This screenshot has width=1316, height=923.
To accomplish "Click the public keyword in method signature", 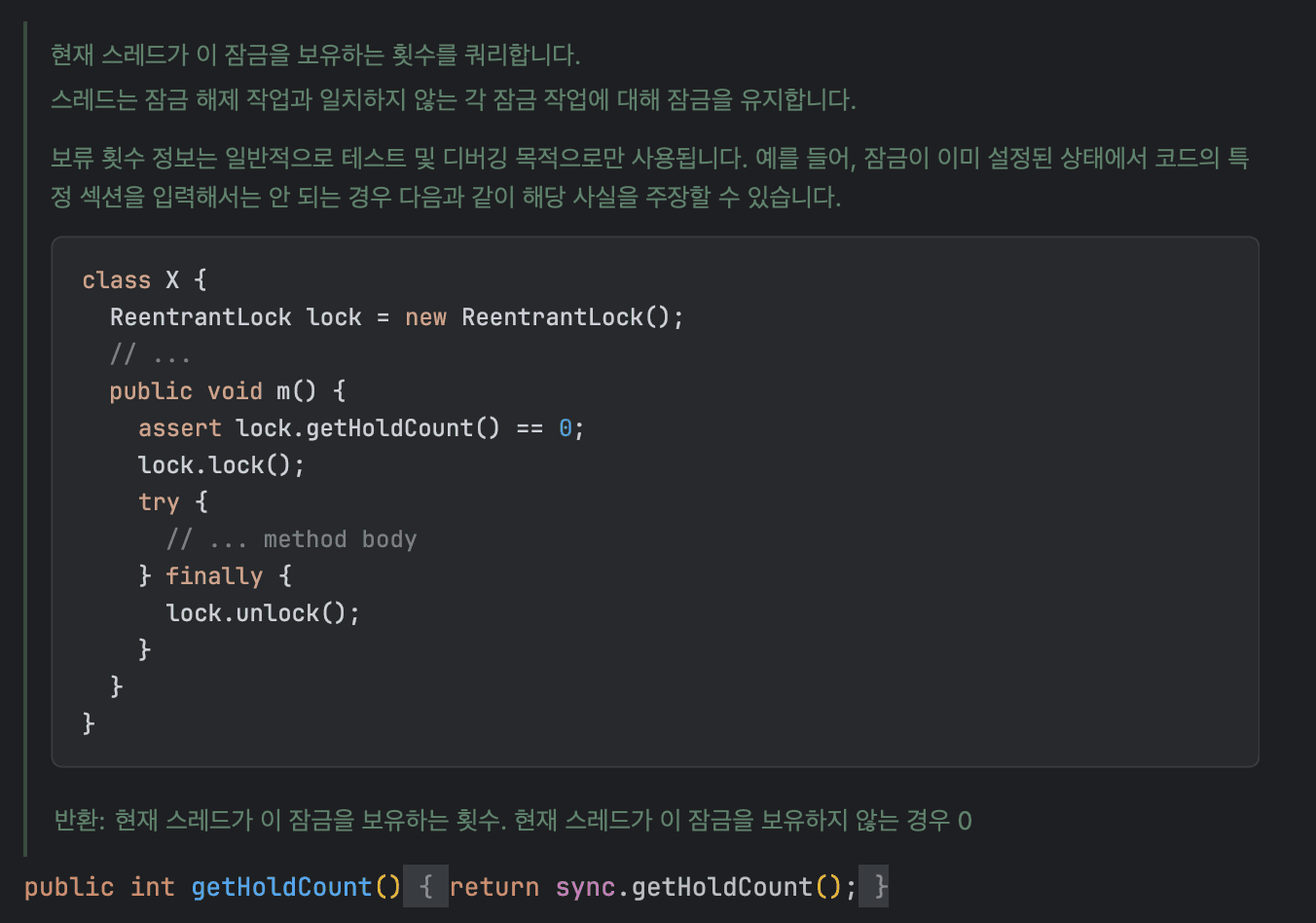I will (69, 887).
